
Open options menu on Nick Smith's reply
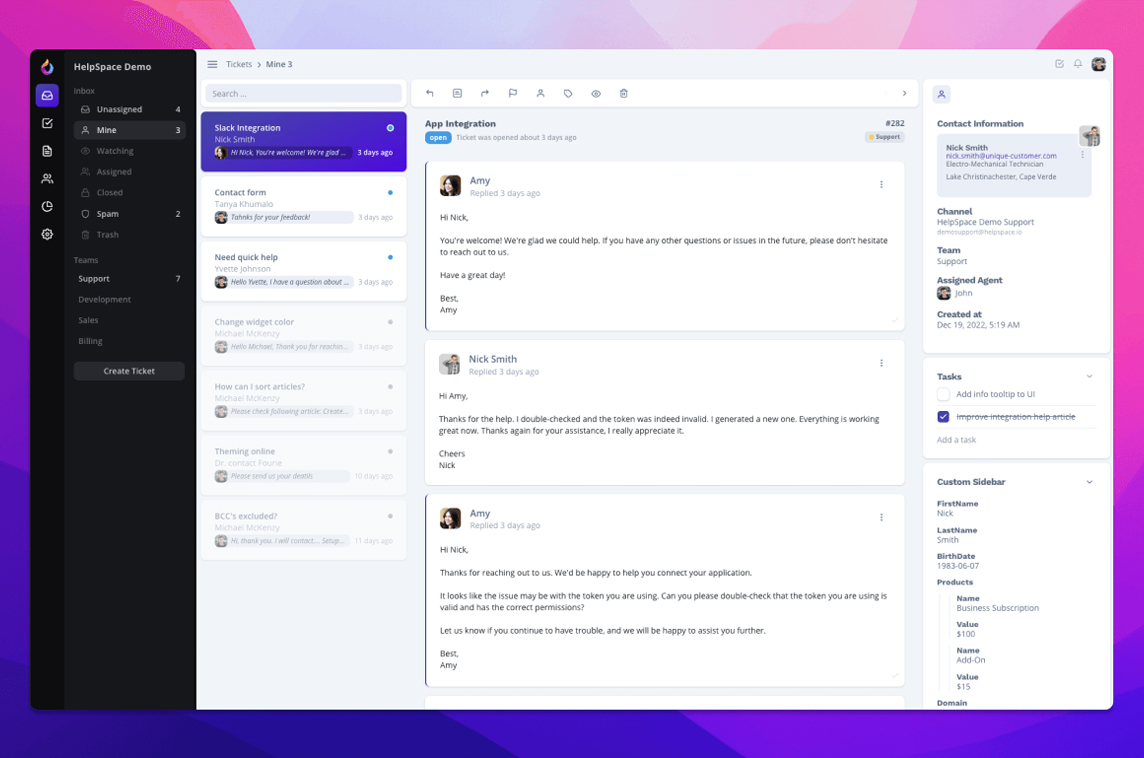click(881, 363)
